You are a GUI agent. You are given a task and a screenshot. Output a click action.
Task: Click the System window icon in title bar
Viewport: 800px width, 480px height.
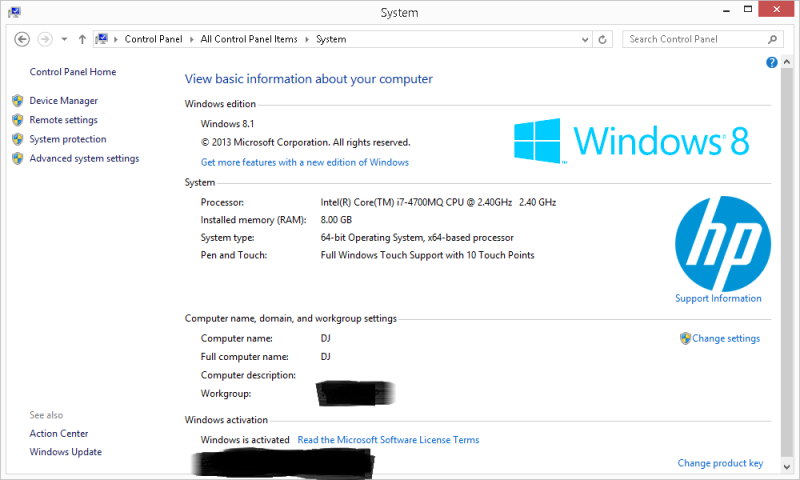15,12
